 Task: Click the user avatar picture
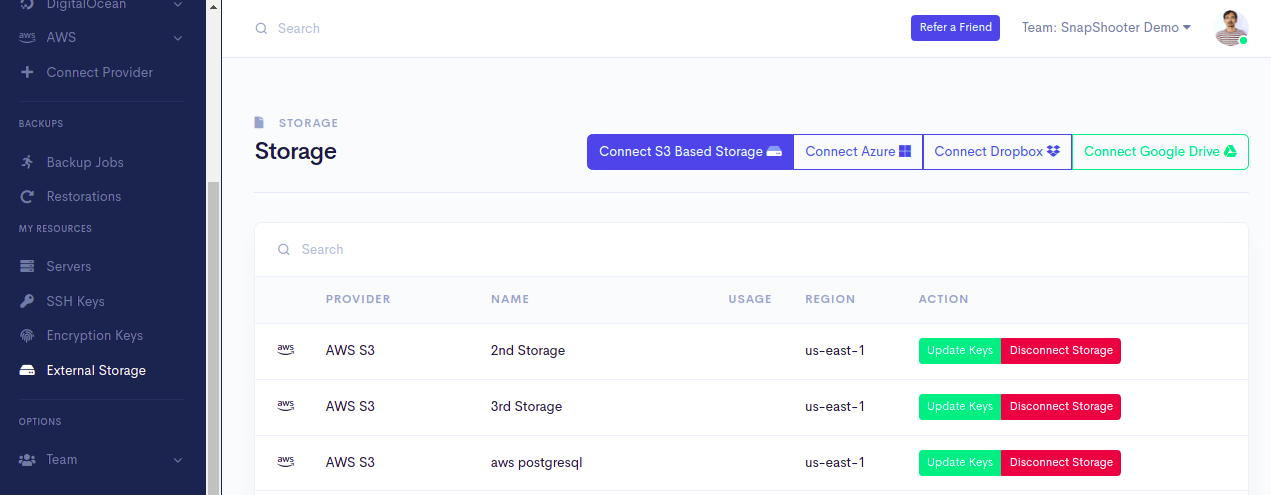(1231, 28)
